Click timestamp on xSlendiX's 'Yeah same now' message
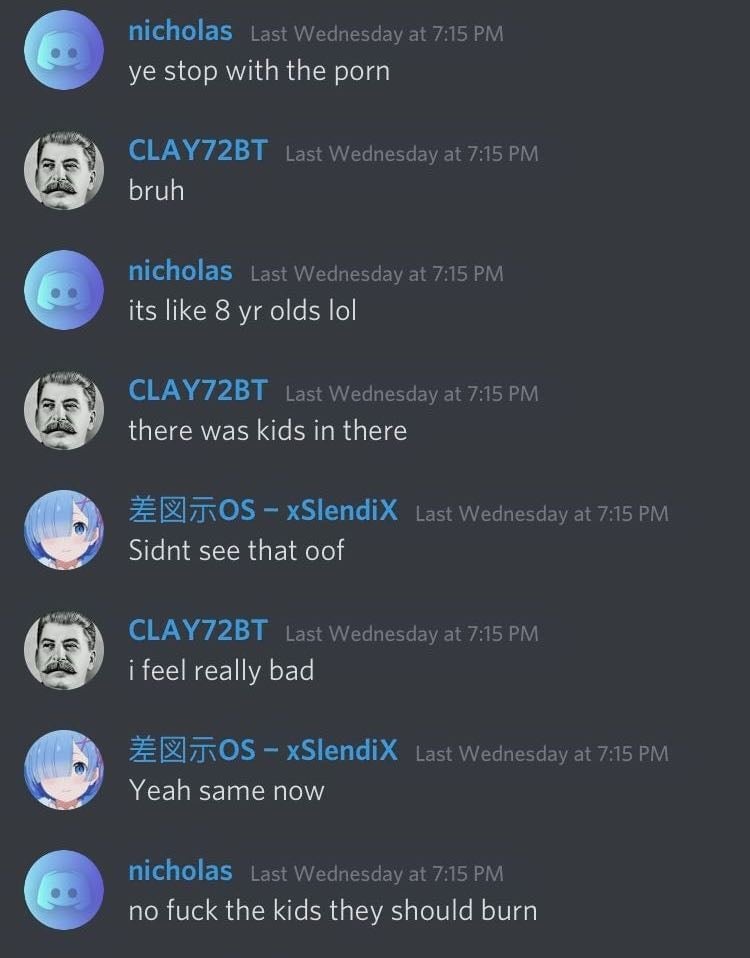Image resolution: width=750 pixels, height=958 pixels. [x=542, y=753]
